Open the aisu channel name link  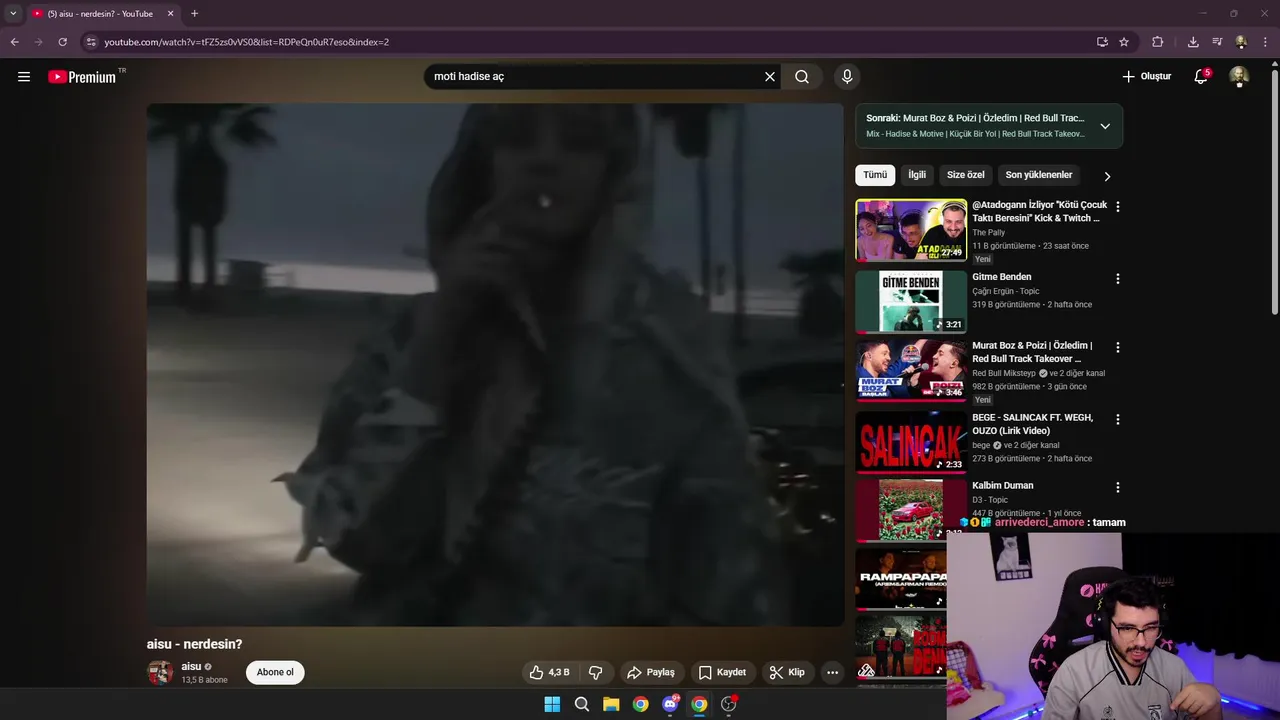[191, 666]
